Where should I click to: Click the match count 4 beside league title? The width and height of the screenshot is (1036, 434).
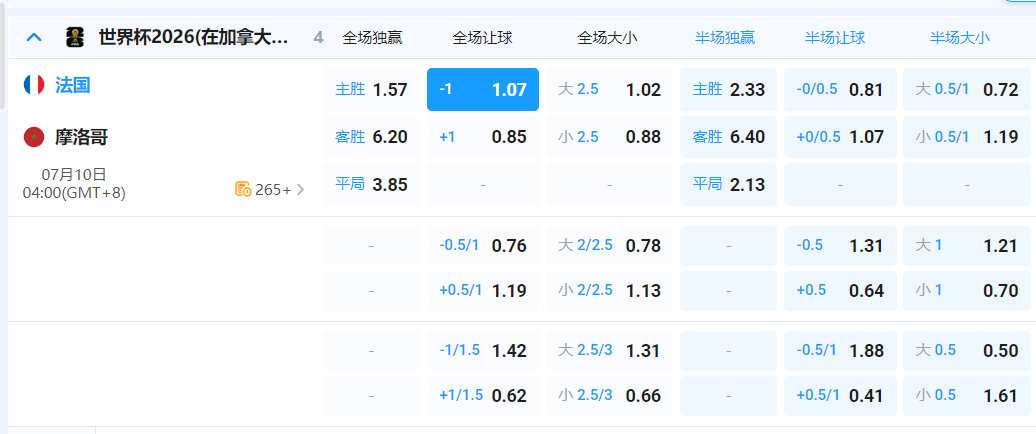(x=318, y=37)
